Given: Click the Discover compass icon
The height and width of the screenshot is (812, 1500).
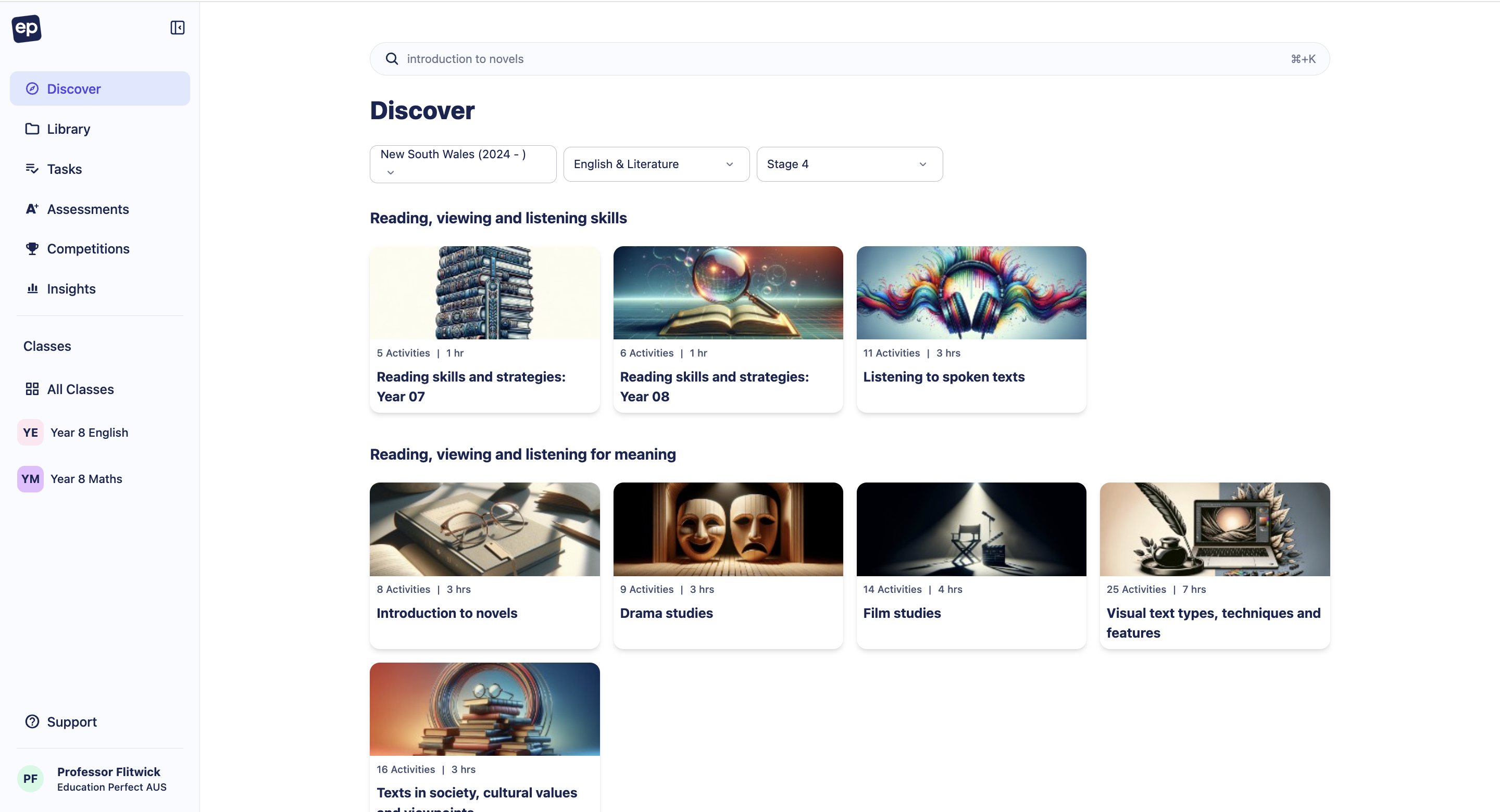Looking at the screenshot, I should (x=32, y=88).
